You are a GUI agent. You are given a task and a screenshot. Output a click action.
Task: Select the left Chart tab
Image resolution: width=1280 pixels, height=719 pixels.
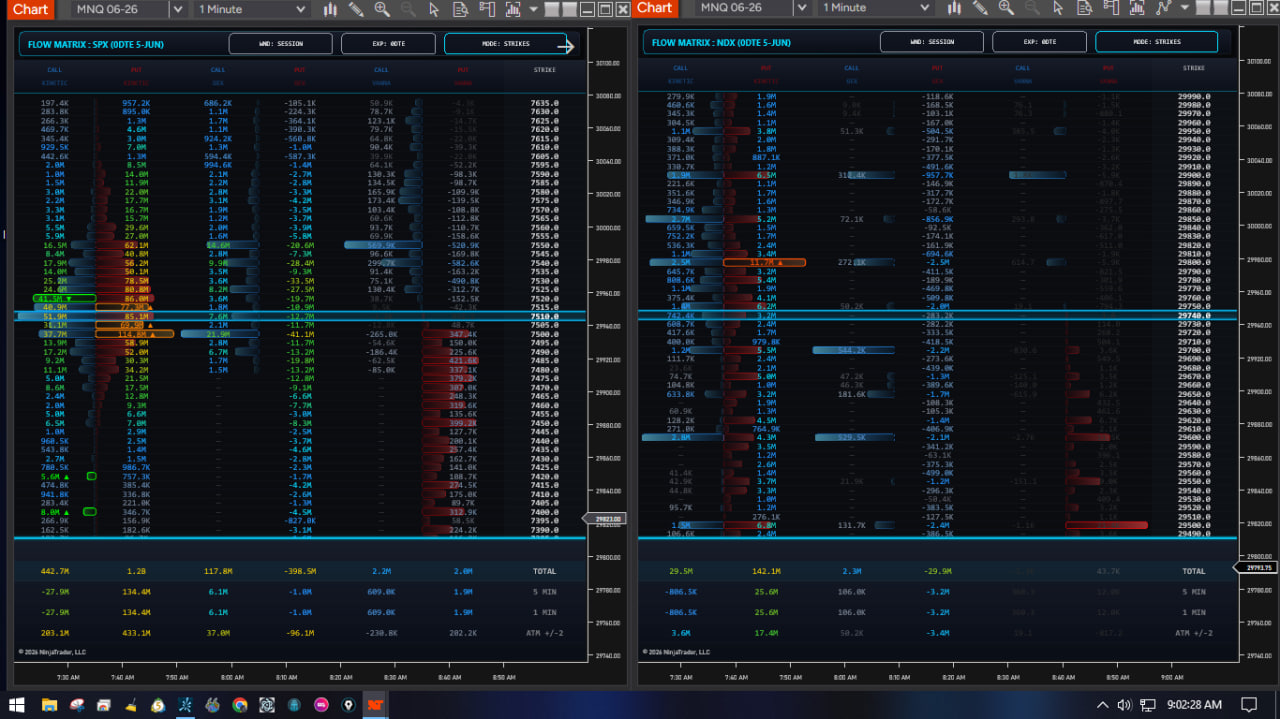click(x=31, y=9)
